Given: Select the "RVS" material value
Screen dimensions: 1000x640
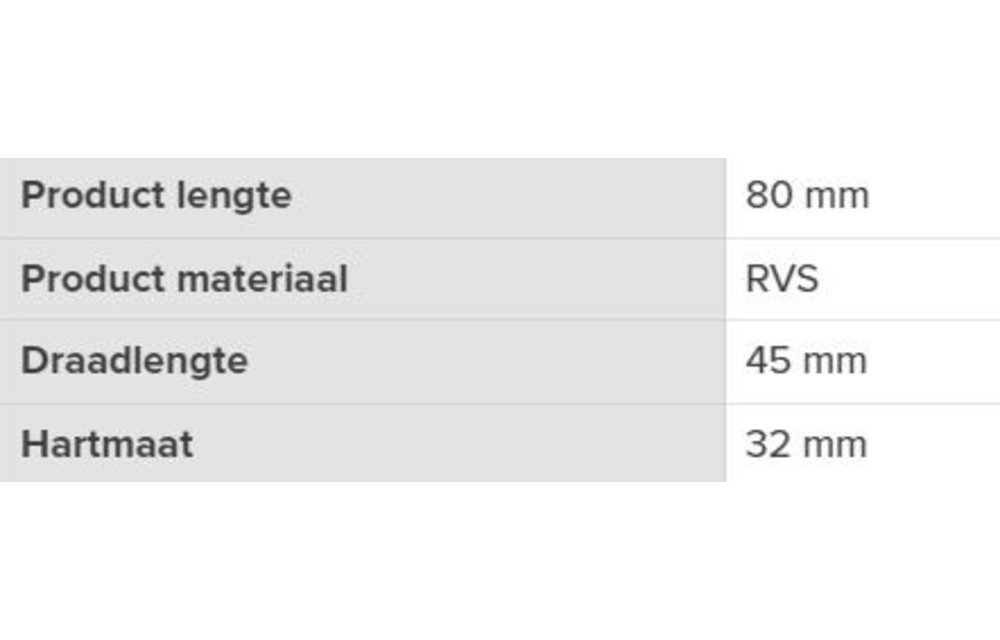Looking at the screenshot, I should tap(781, 279).
